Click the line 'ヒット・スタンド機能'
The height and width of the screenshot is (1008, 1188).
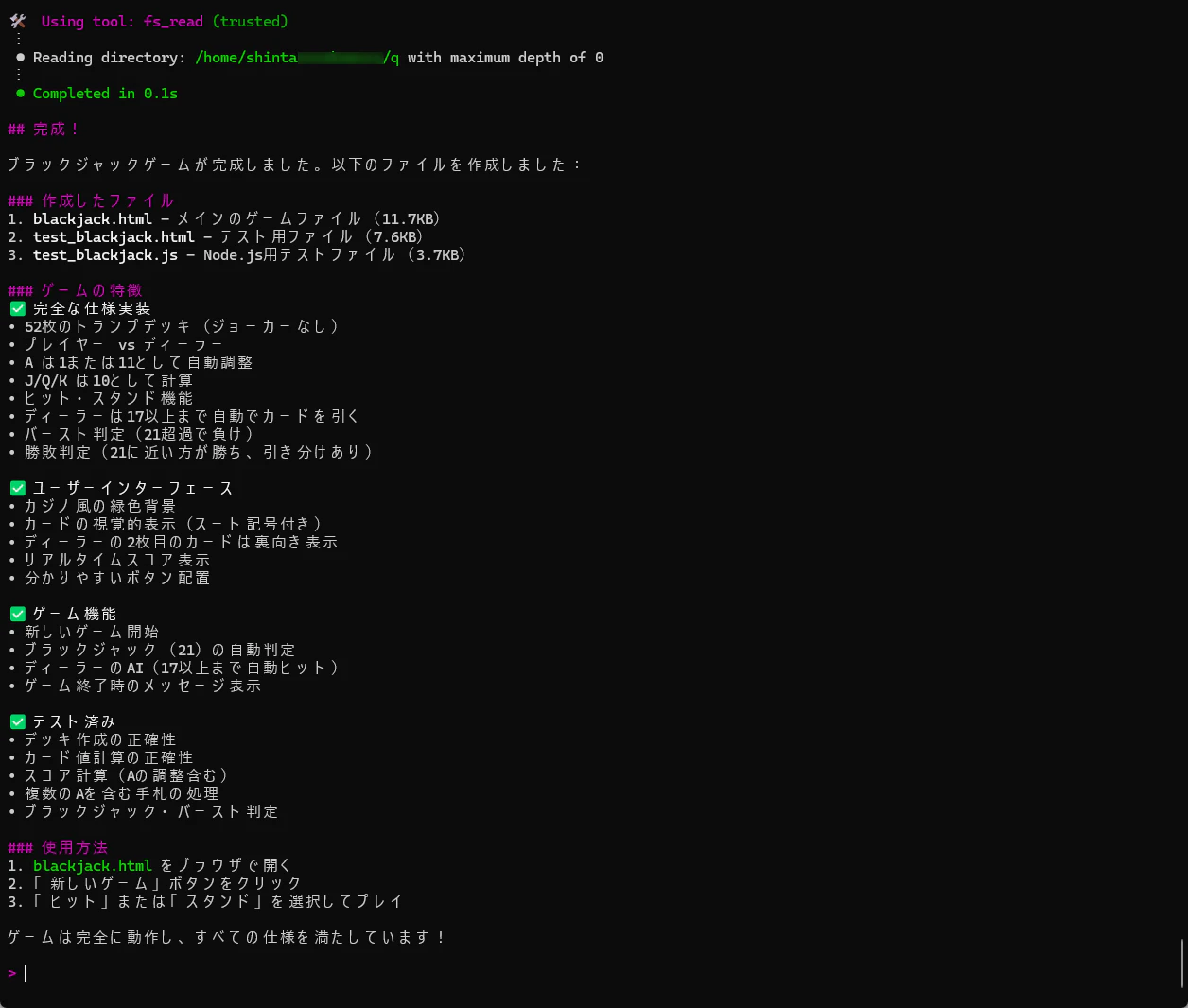(x=109, y=398)
